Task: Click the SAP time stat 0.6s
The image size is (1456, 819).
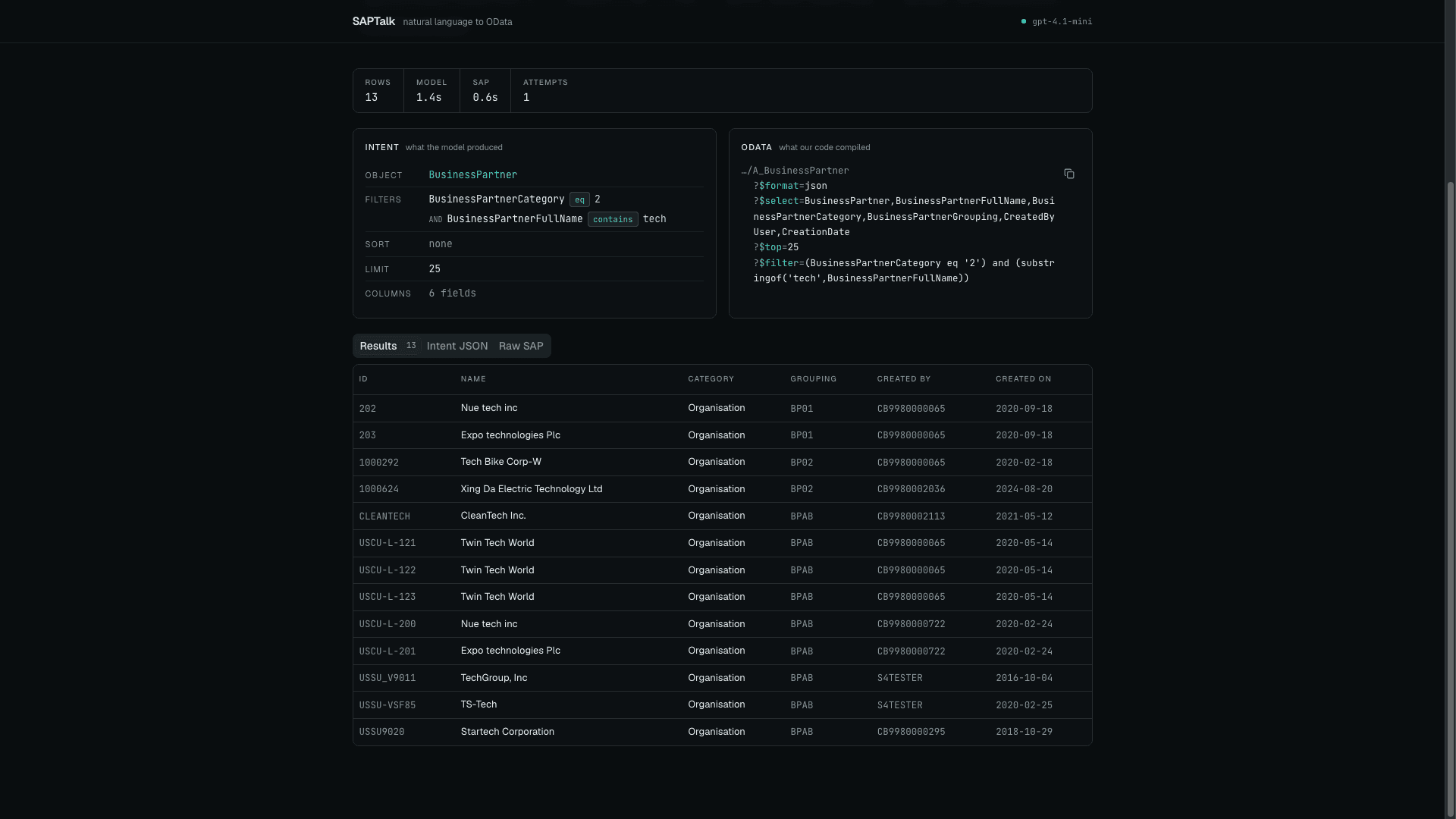Action: tap(485, 90)
